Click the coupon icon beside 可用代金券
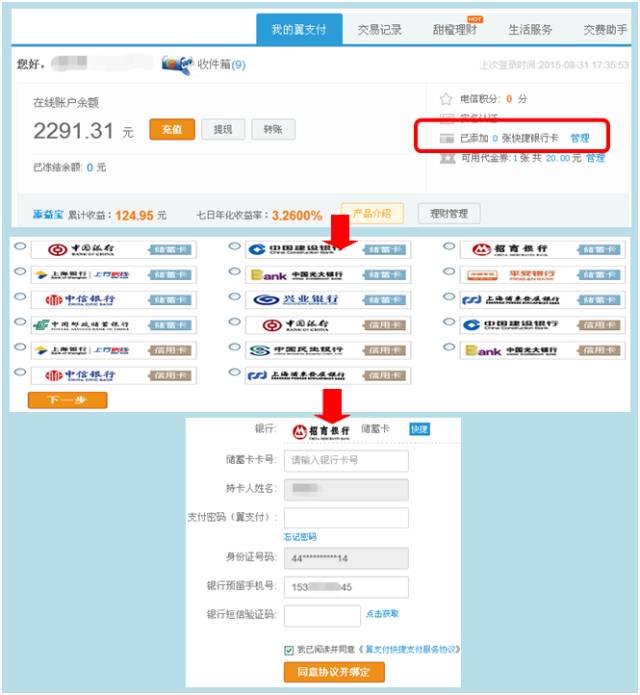 tap(448, 158)
